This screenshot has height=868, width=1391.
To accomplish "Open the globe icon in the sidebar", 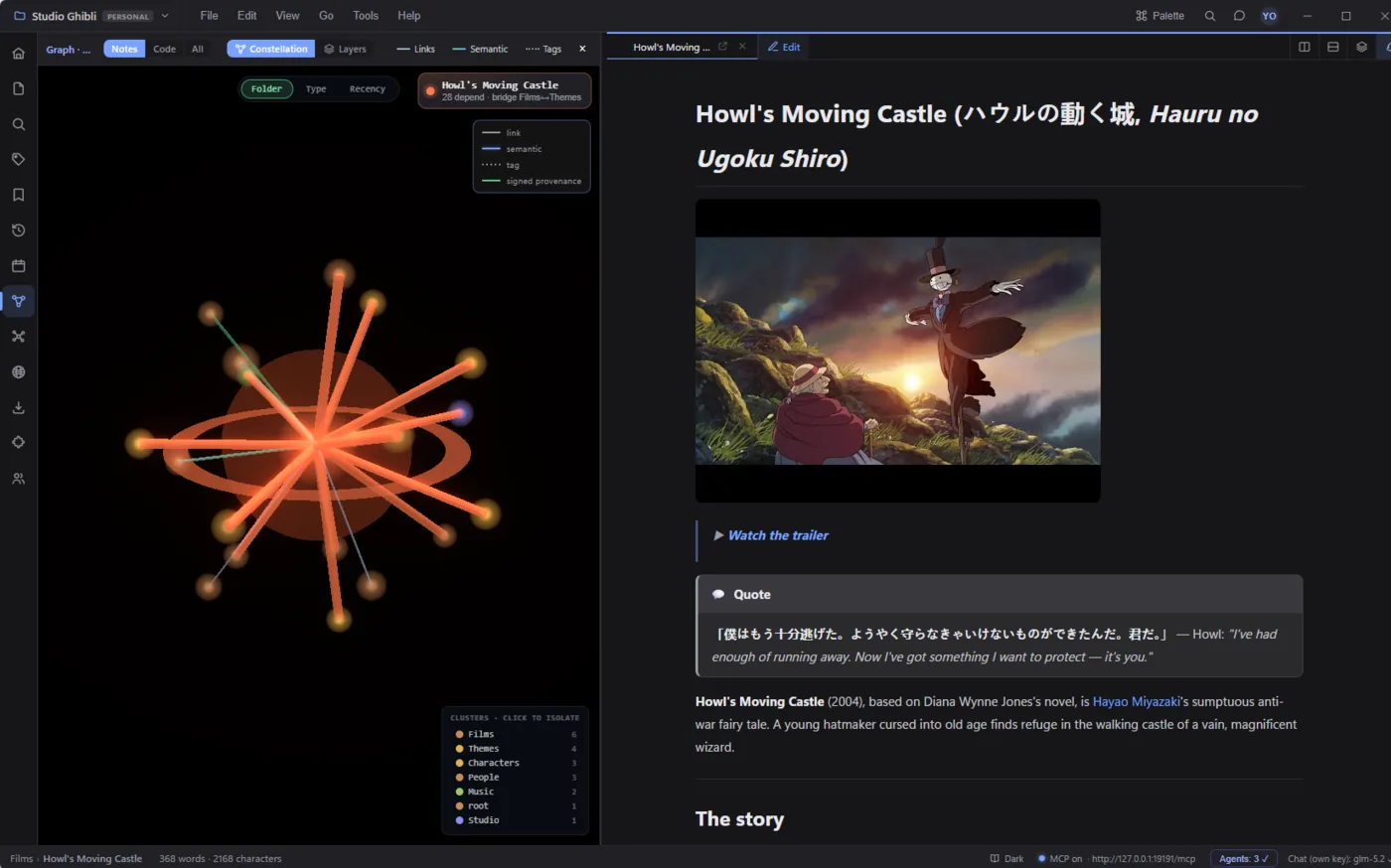I will click(18, 371).
